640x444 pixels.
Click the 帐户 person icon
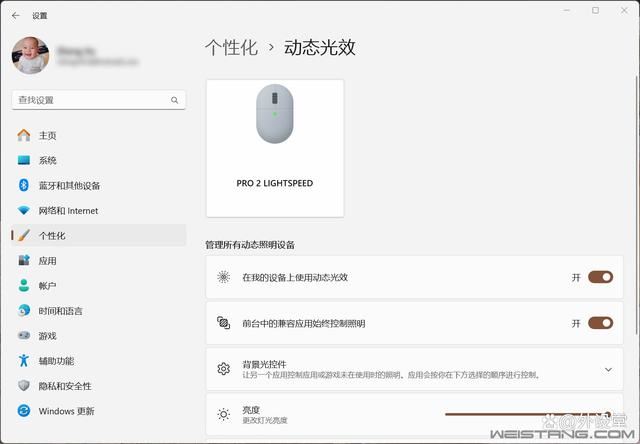24,285
